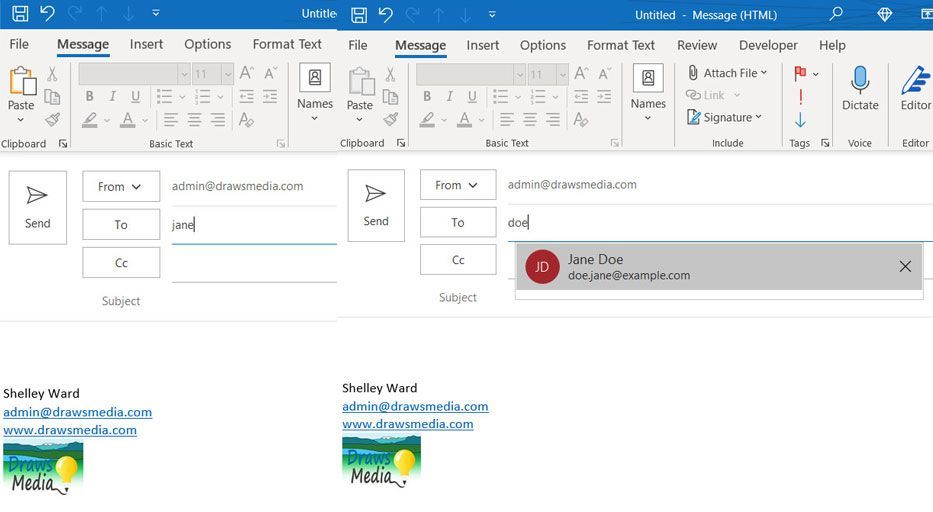Remove Jane Doe suggestion with X

pos(905,266)
